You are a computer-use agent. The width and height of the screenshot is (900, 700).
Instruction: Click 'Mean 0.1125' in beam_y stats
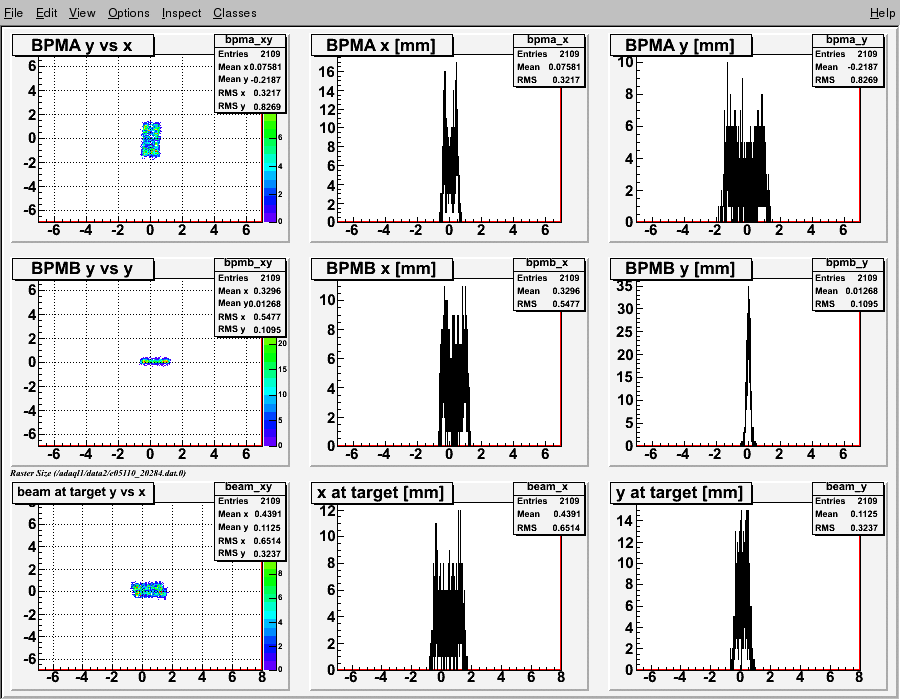[847, 514]
